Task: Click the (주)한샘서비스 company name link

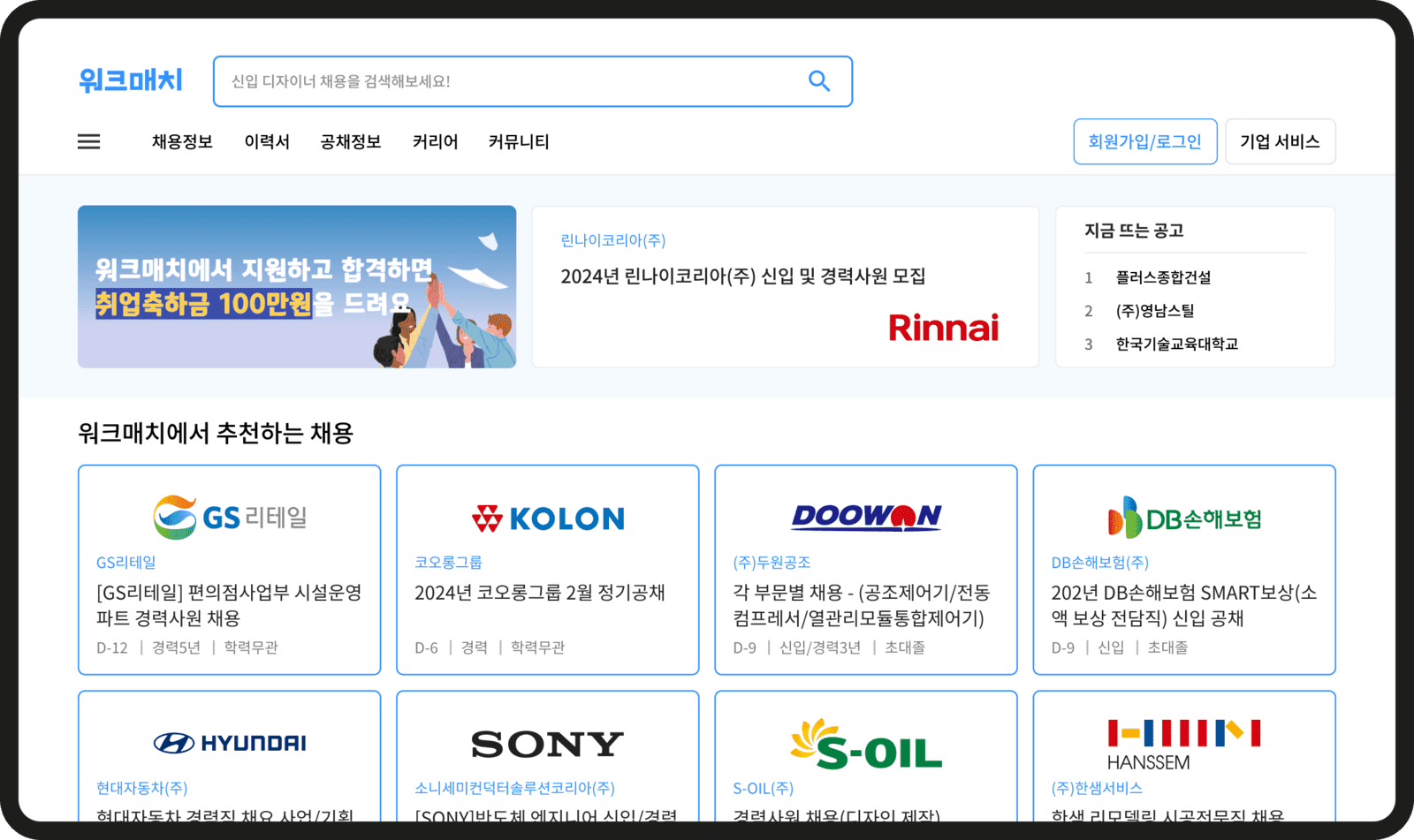Action: (1097, 788)
